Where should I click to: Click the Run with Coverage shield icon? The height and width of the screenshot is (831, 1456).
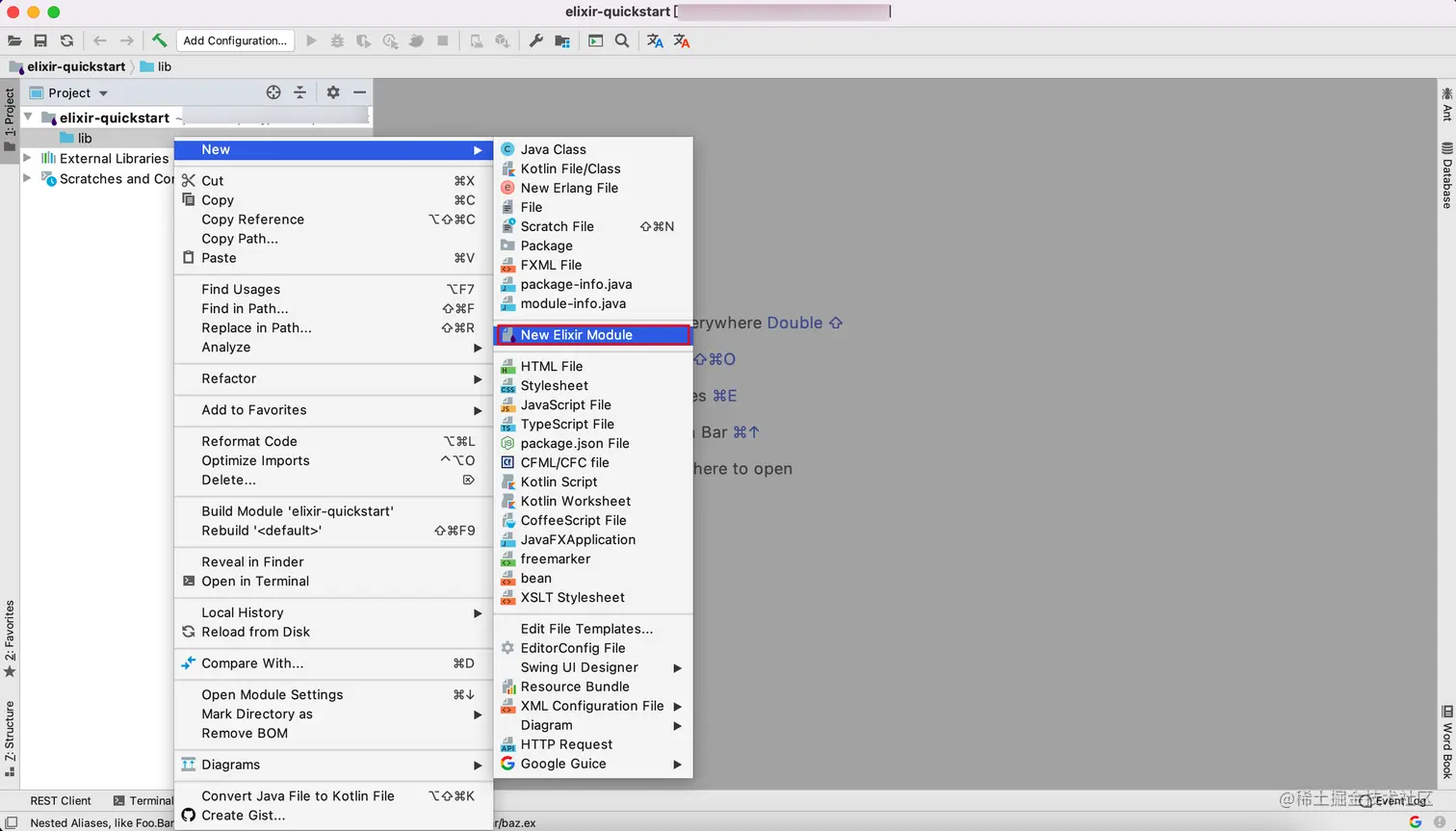coord(363,40)
